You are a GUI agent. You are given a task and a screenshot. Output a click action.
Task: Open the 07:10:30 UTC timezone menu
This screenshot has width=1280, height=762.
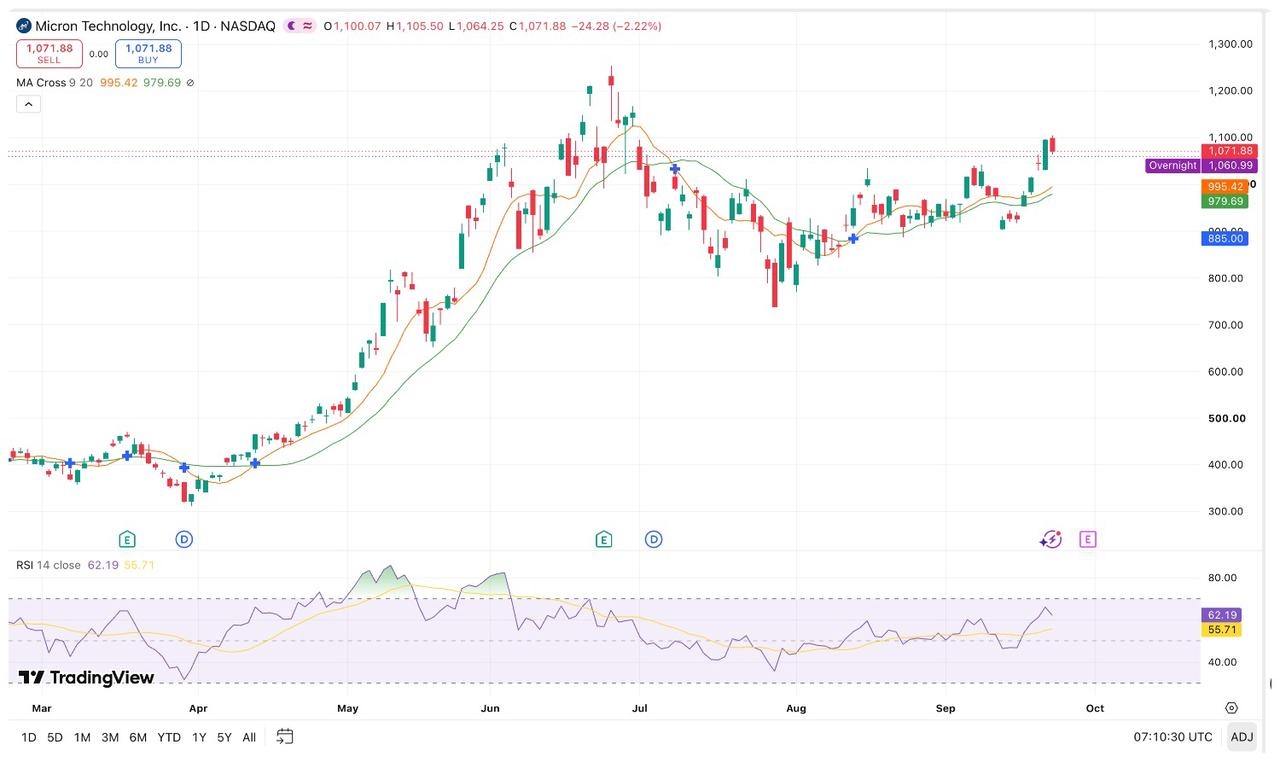pyautogui.click(x=1173, y=737)
